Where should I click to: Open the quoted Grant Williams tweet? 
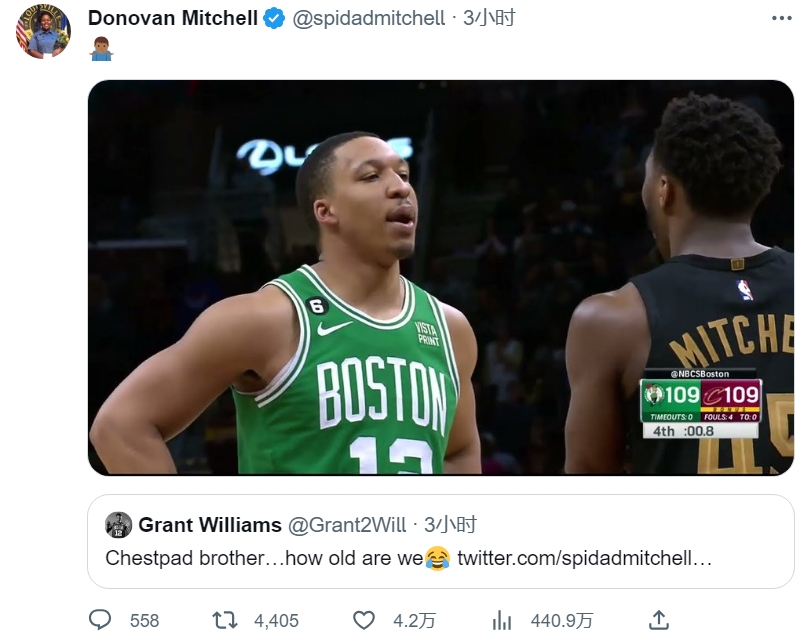point(441,541)
